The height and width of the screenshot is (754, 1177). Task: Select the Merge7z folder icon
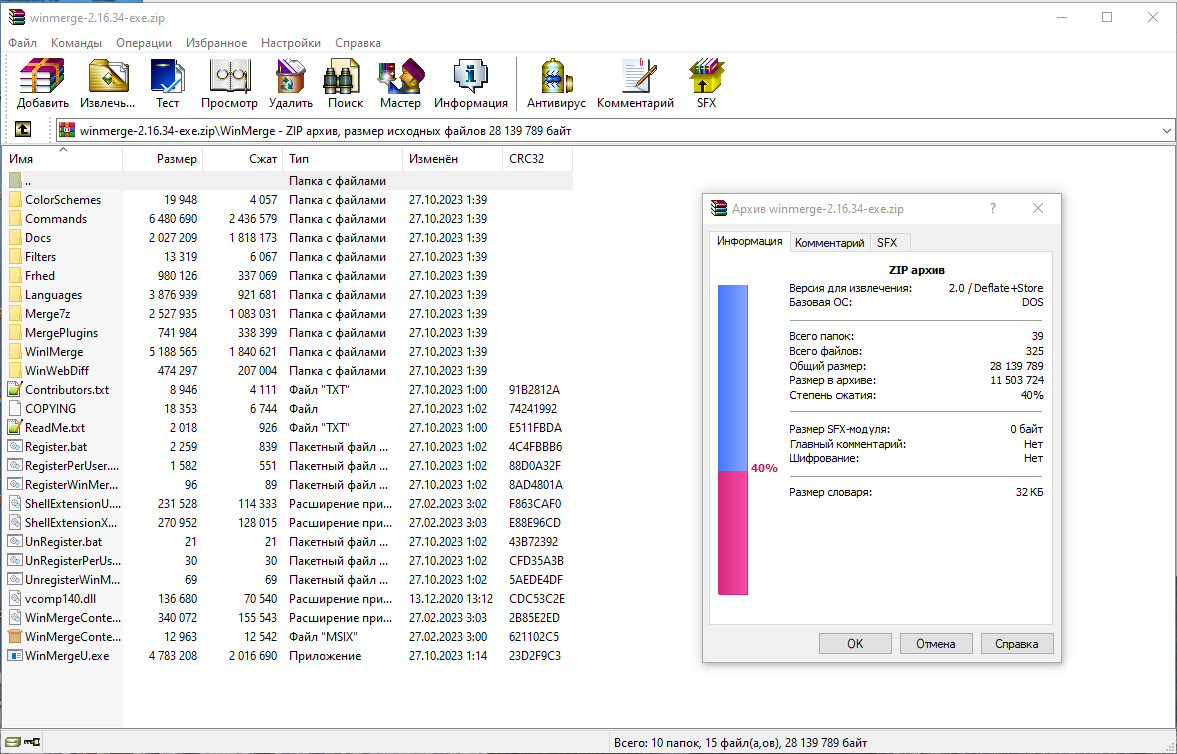(15, 313)
